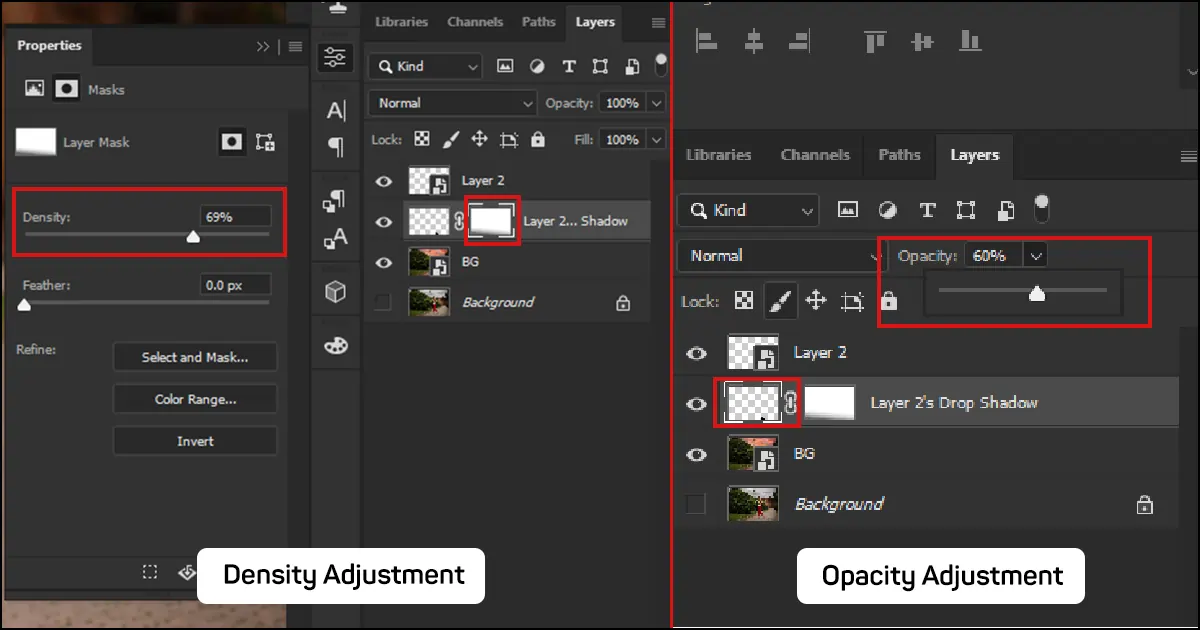Click the Density slider handle
1200x630 pixels.
194,237
